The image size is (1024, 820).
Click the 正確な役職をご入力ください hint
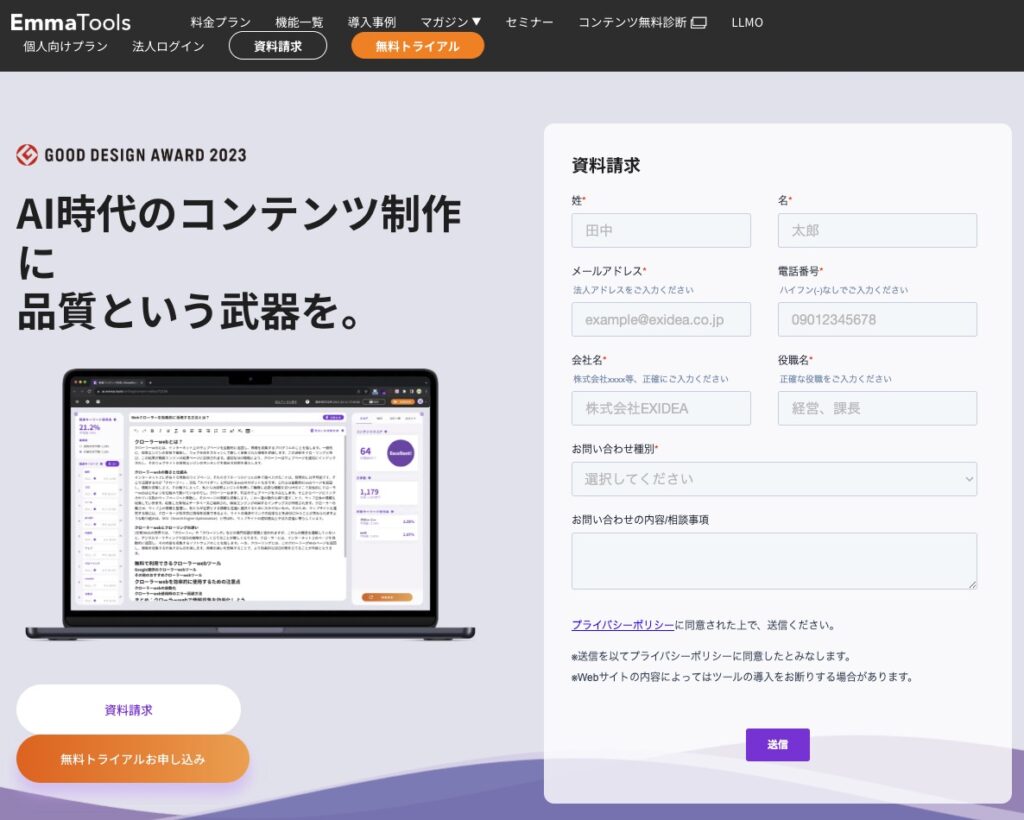pos(835,379)
